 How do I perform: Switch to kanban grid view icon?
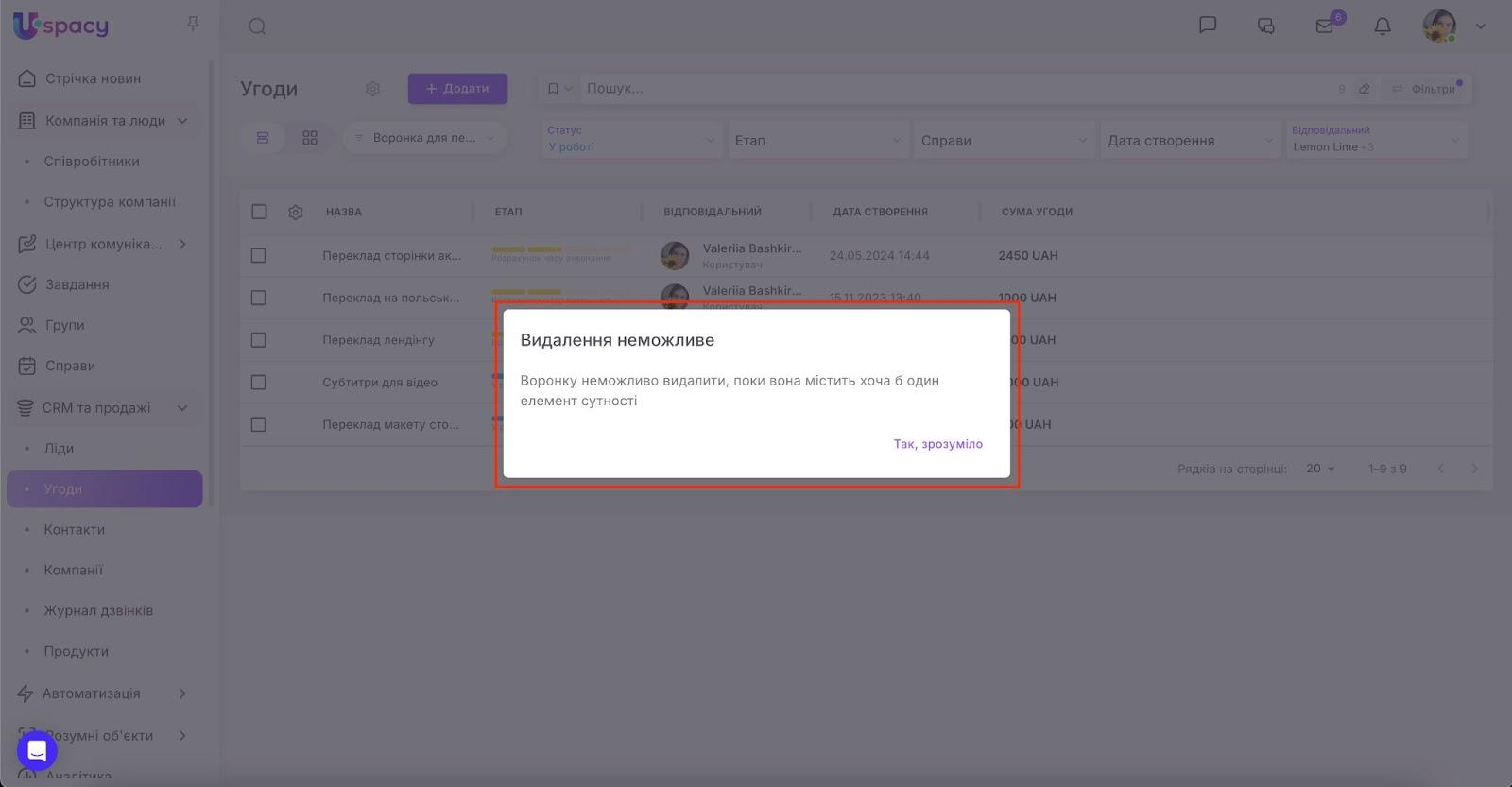tap(310, 138)
